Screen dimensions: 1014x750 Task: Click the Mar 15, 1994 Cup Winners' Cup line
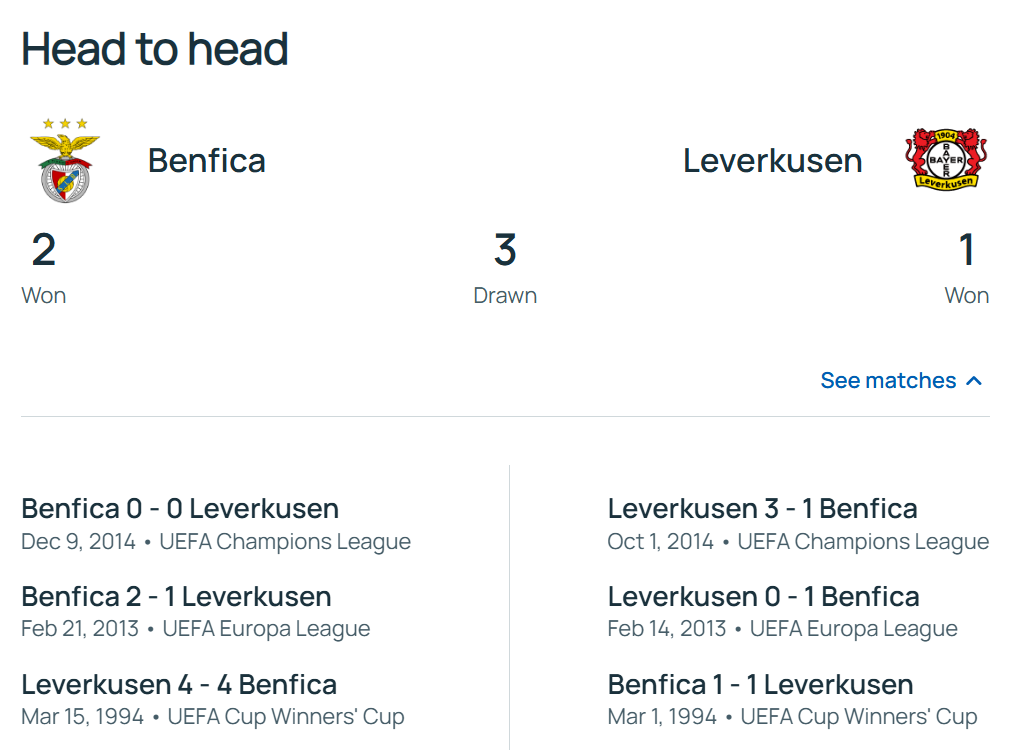(212, 717)
